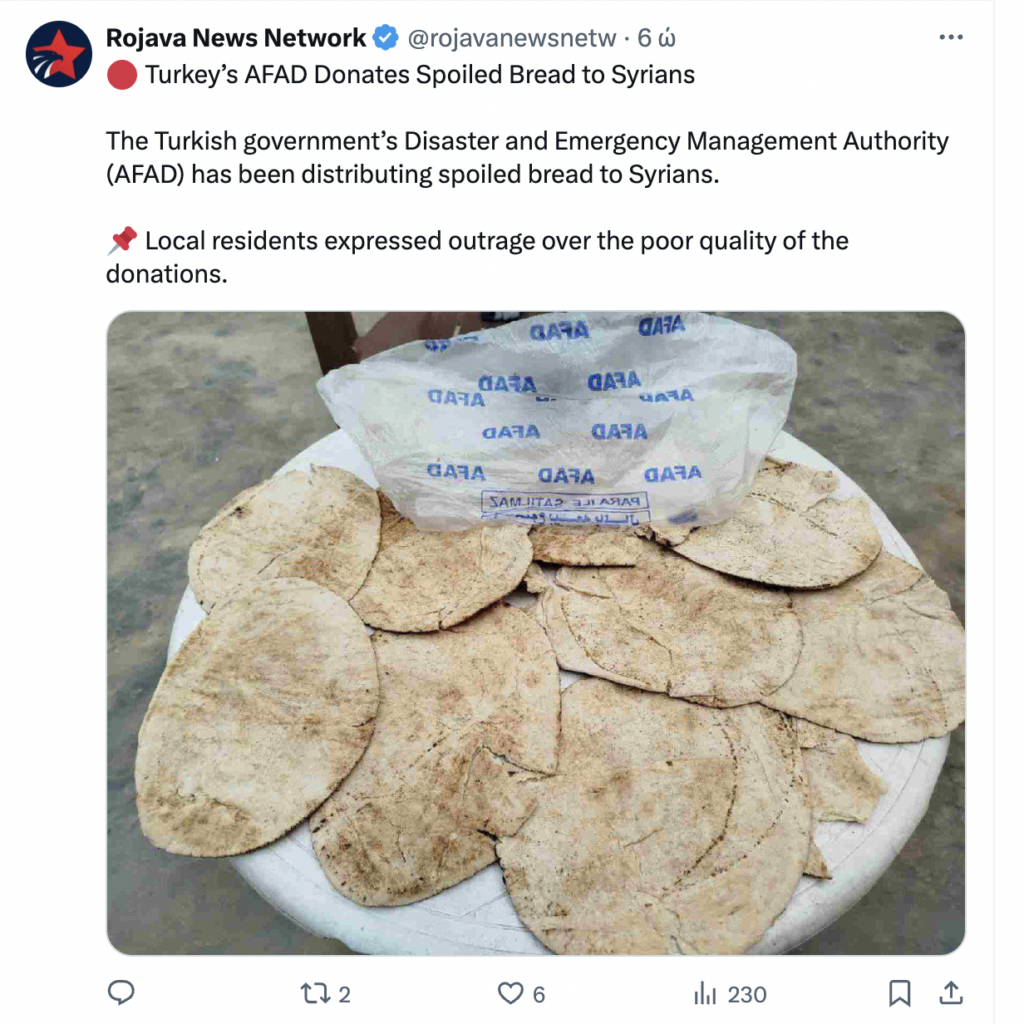Like the tweet with the heart icon
Screen dimensions: 1024x1024
coord(511,993)
